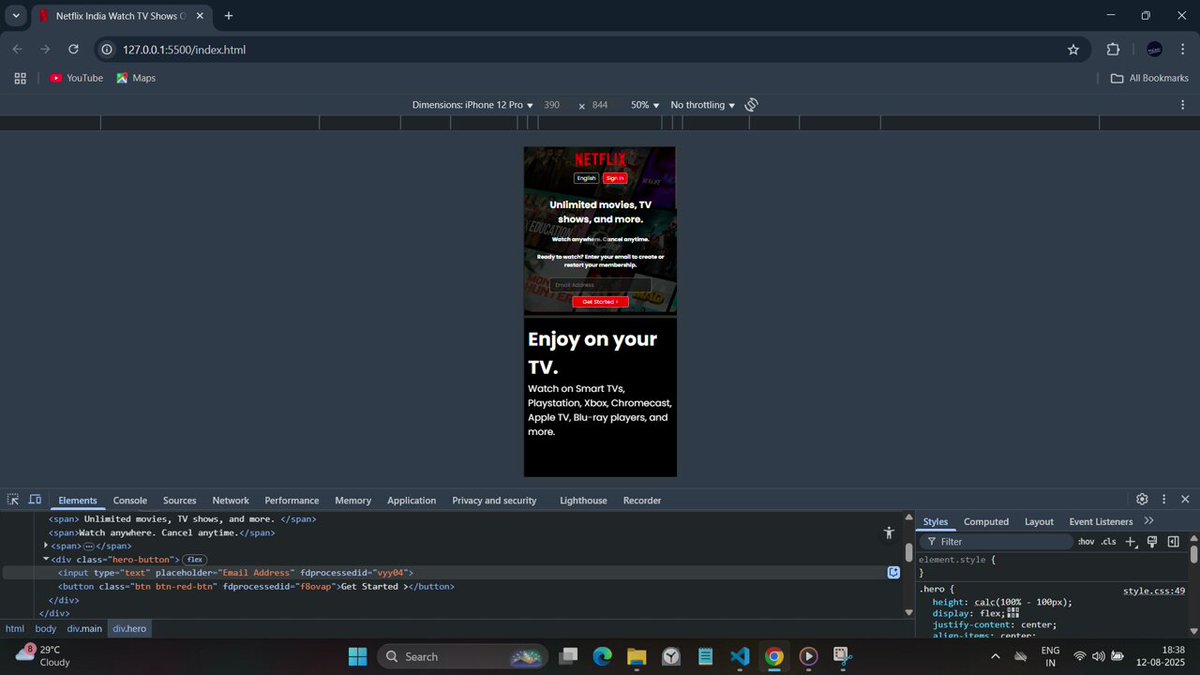Switch to the Console tab

130,500
